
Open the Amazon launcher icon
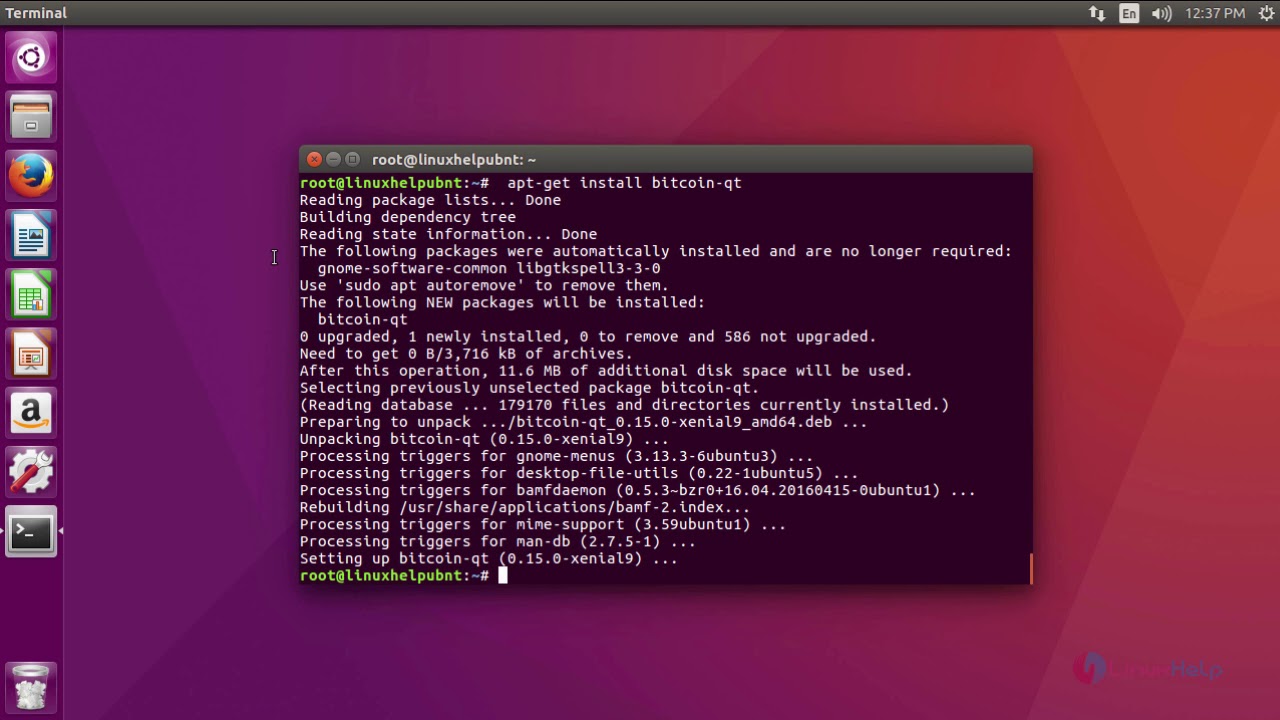click(31, 414)
